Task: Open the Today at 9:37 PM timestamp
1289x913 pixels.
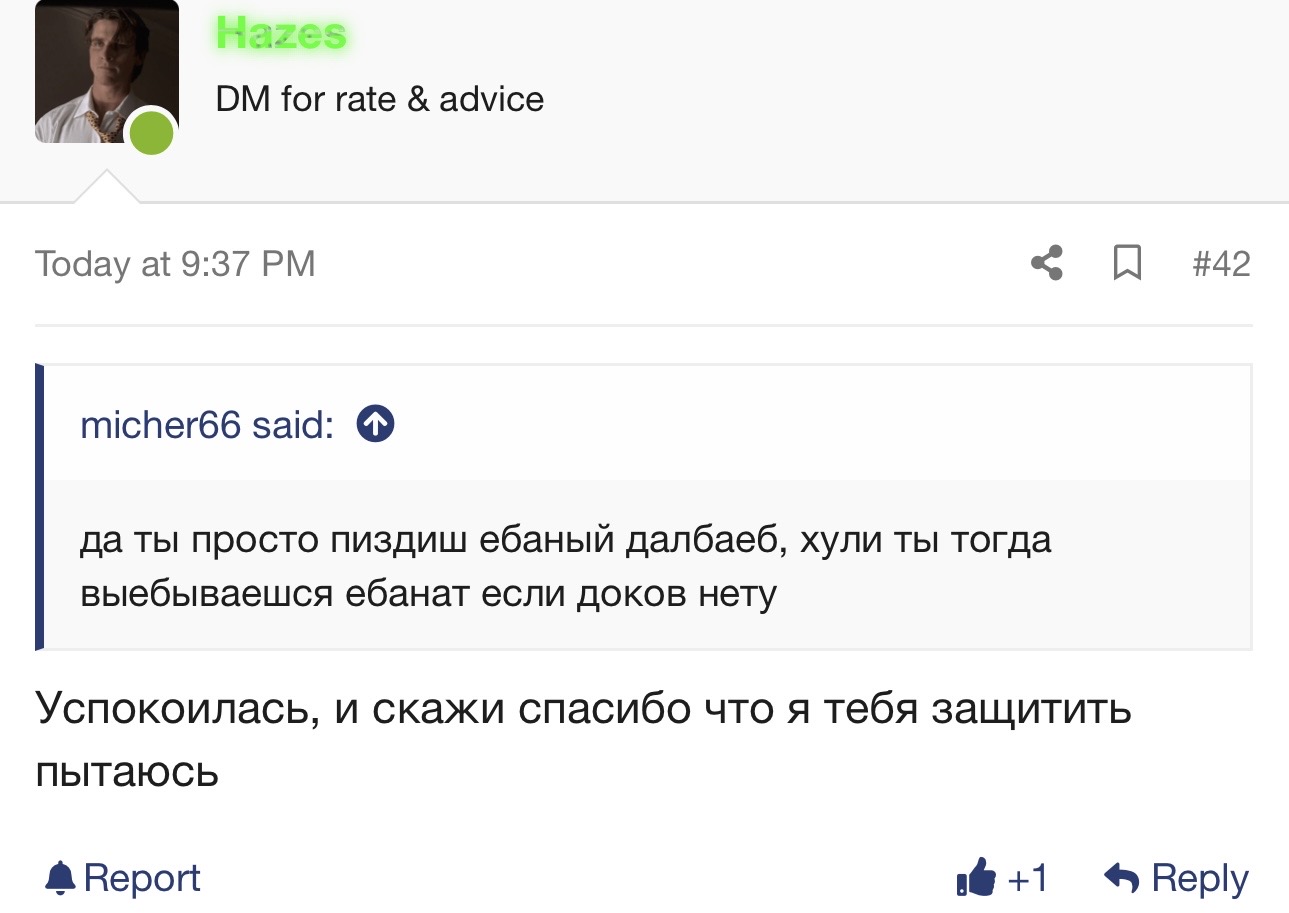Action: (175, 264)
